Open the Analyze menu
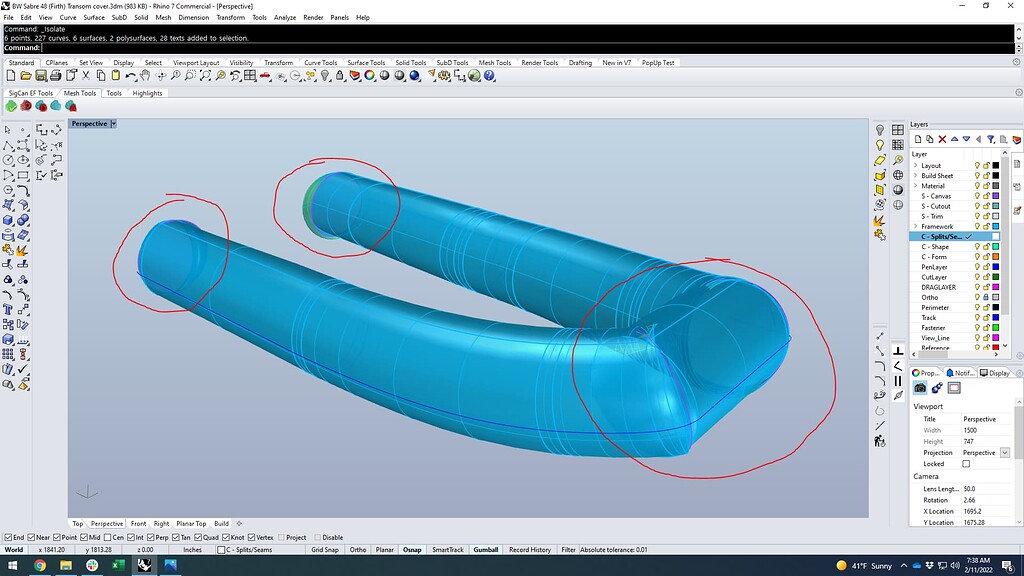 pyautogui.click(x=286, y=17)
